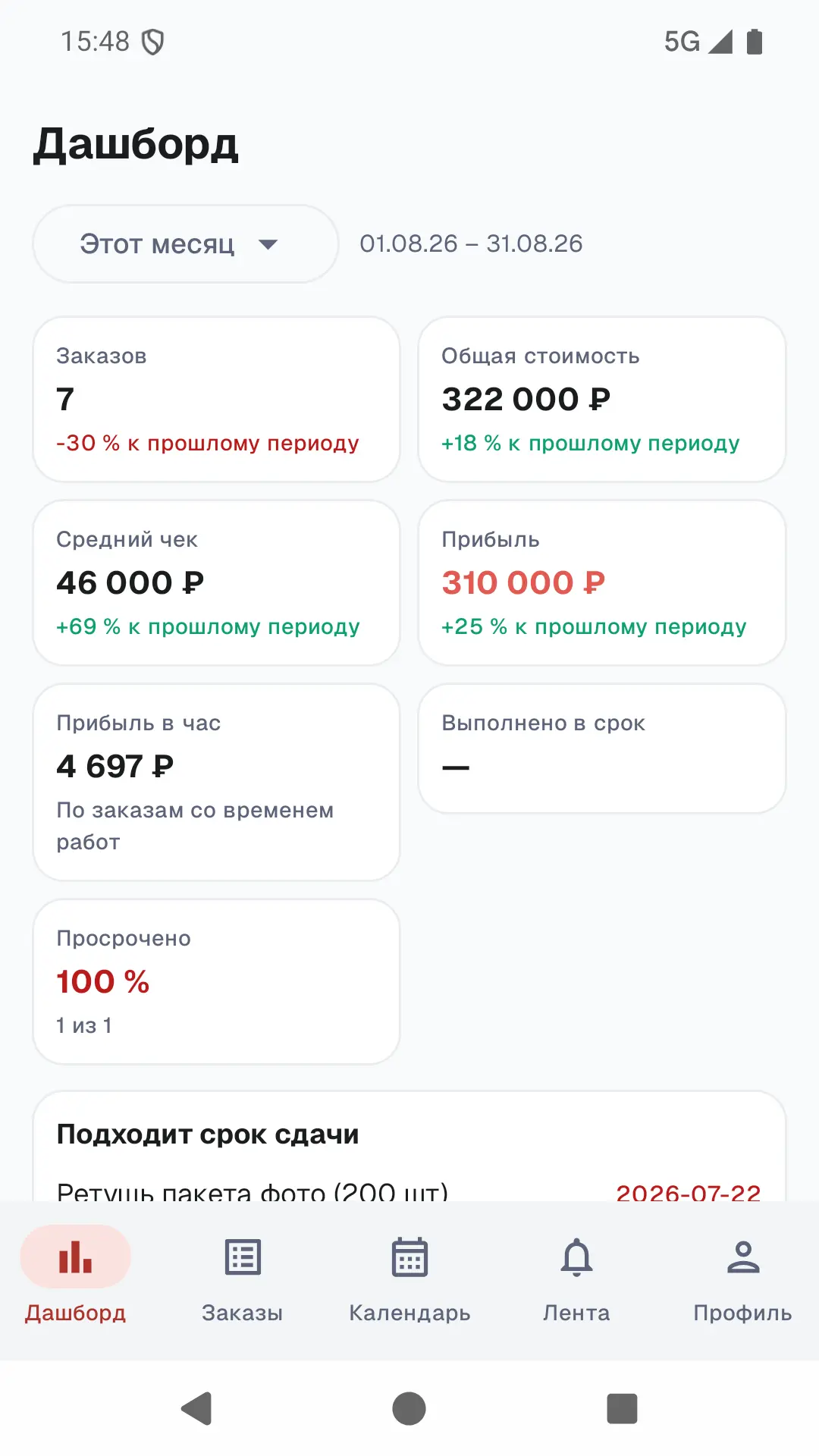Open the Календарь calendar icon

coord(409,1257)
